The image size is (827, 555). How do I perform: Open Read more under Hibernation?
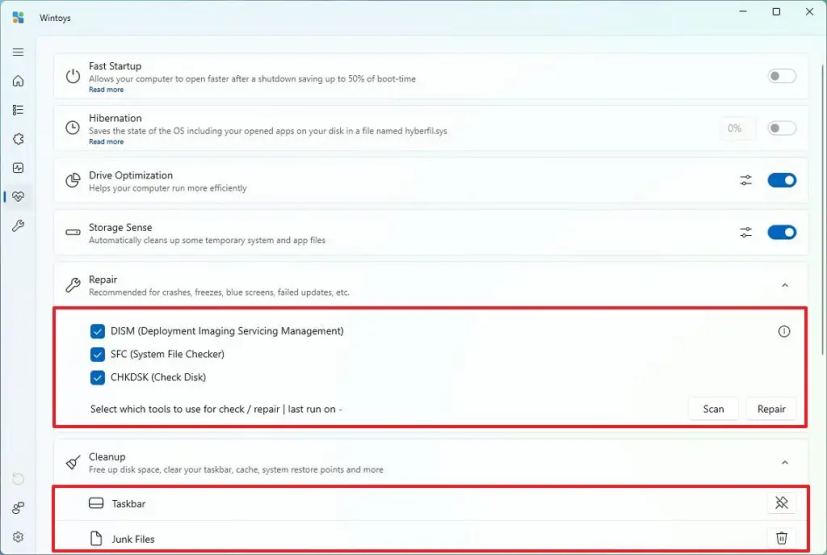click(x=106, y=142)
